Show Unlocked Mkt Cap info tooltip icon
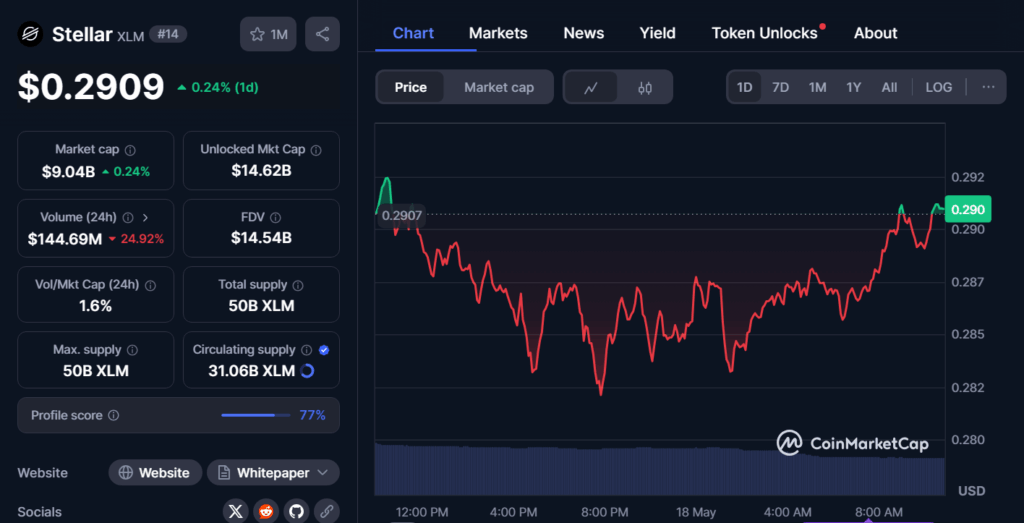The image size is (1024, 523). tap(316, 150)
